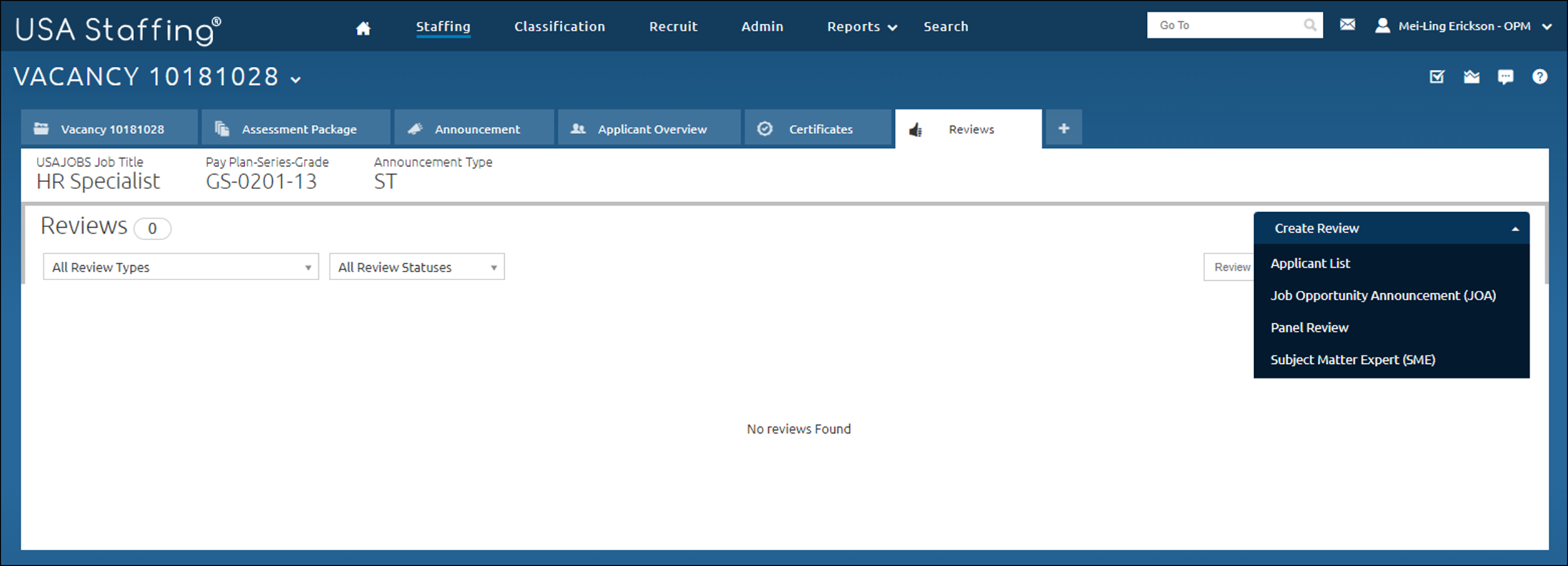Collapse the Create Review dropdown
Screen dimensions: 1568x566
(1391, 228)
